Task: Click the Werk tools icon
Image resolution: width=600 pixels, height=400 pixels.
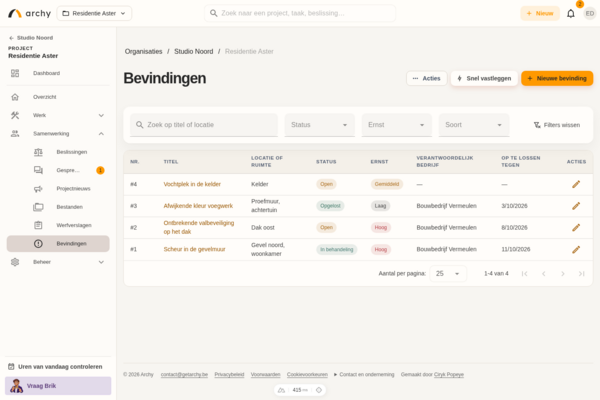Action: tap(15, 115)
